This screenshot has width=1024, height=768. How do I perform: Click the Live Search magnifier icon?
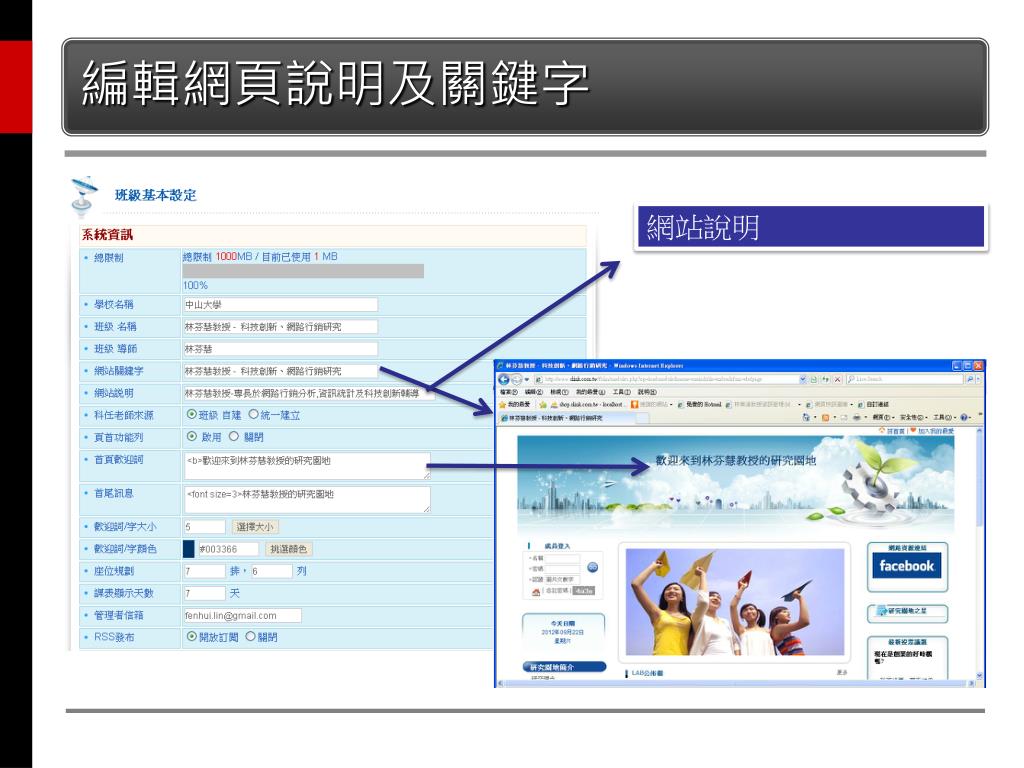[970, 379]
